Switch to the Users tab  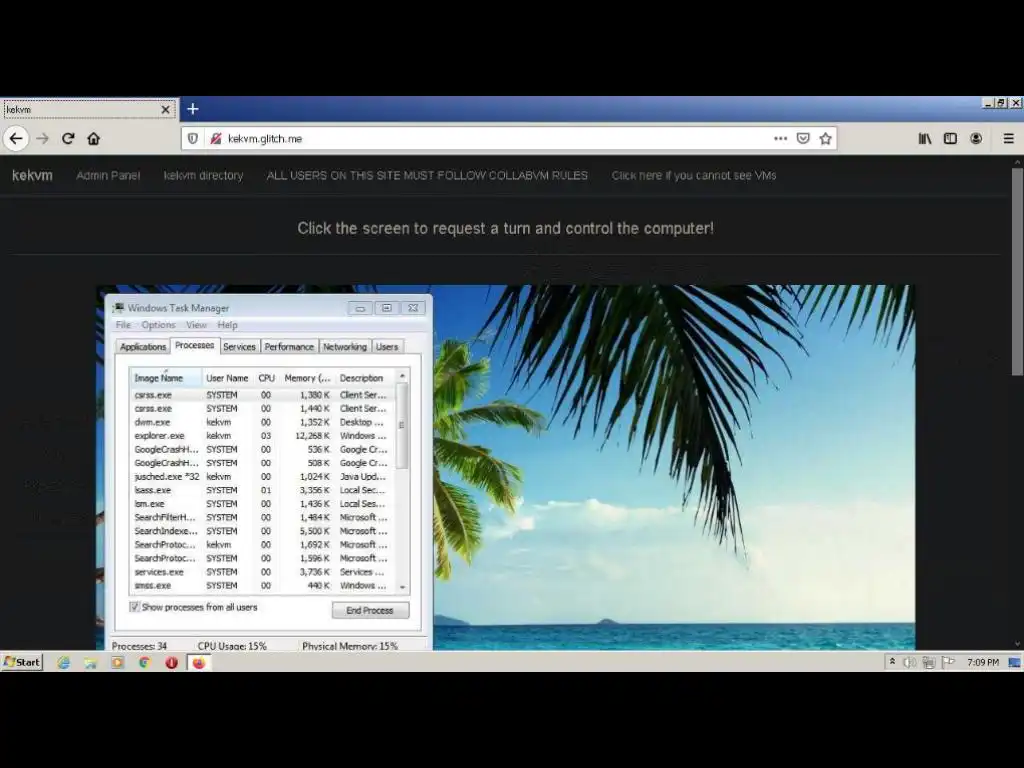(x=387, y=347)
